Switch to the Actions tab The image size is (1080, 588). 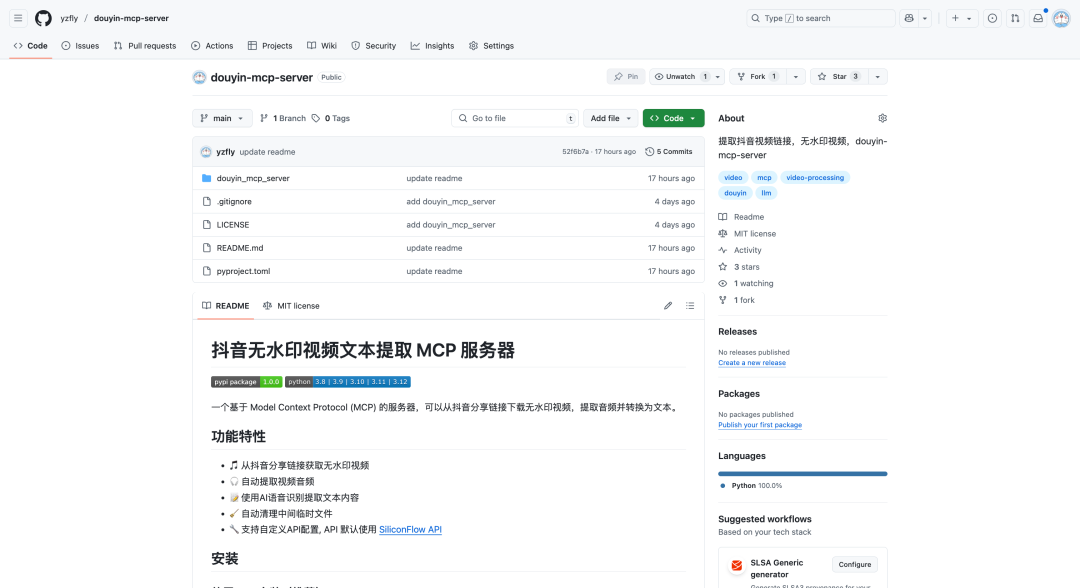(212, 45)
